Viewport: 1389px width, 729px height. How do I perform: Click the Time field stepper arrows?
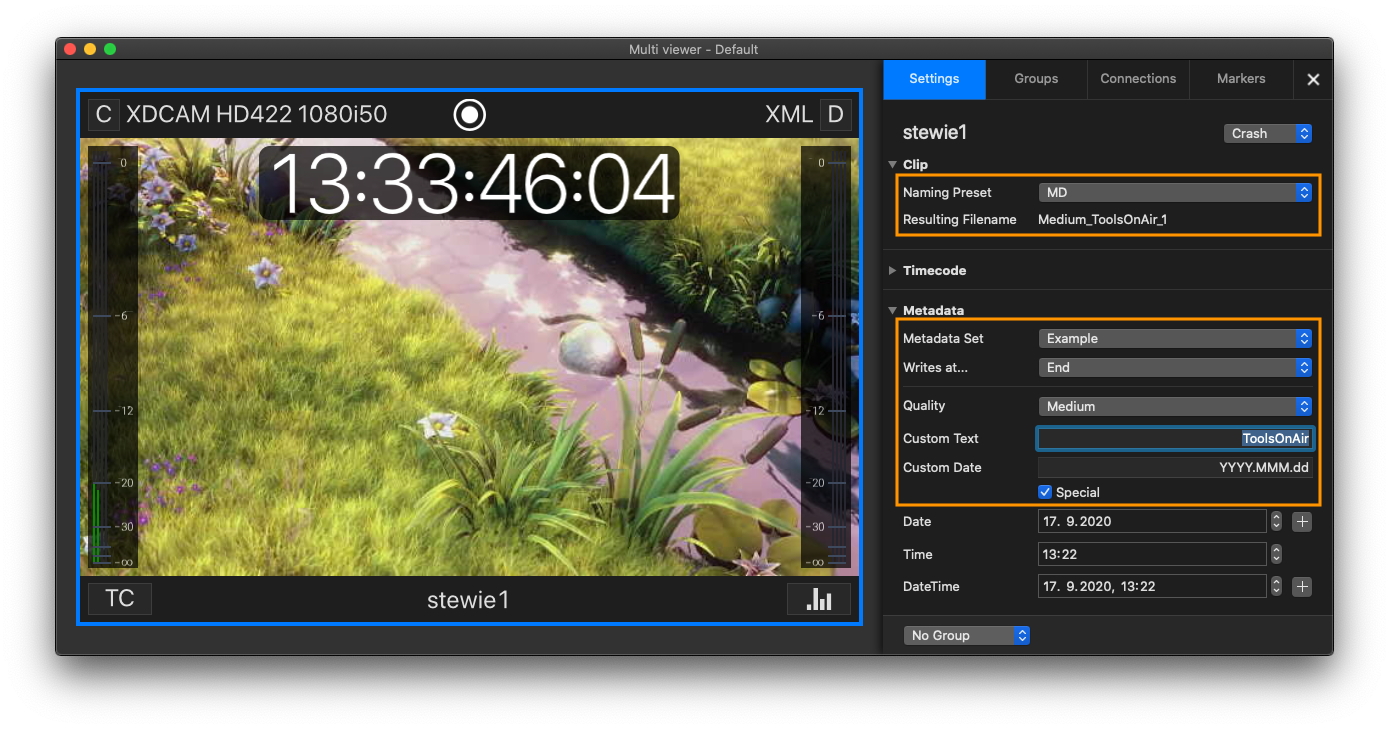(1276, 554)
